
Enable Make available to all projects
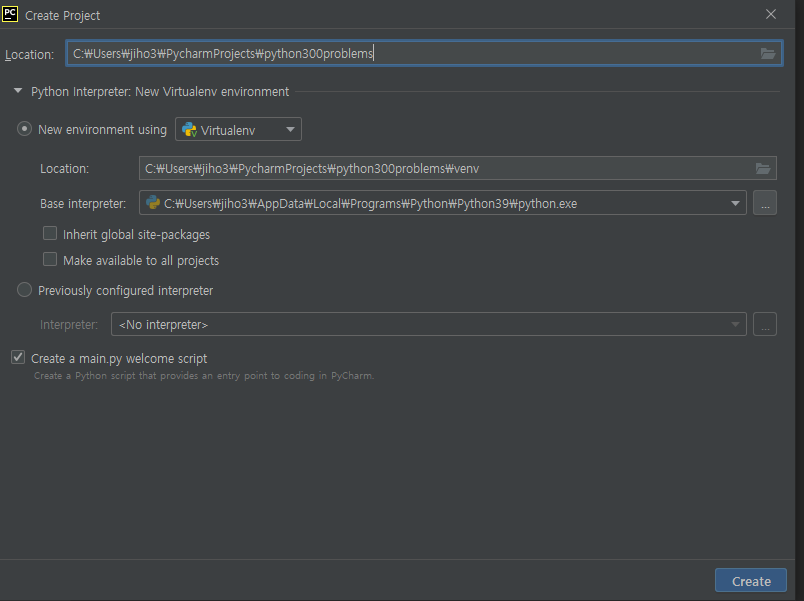(50, 259)
